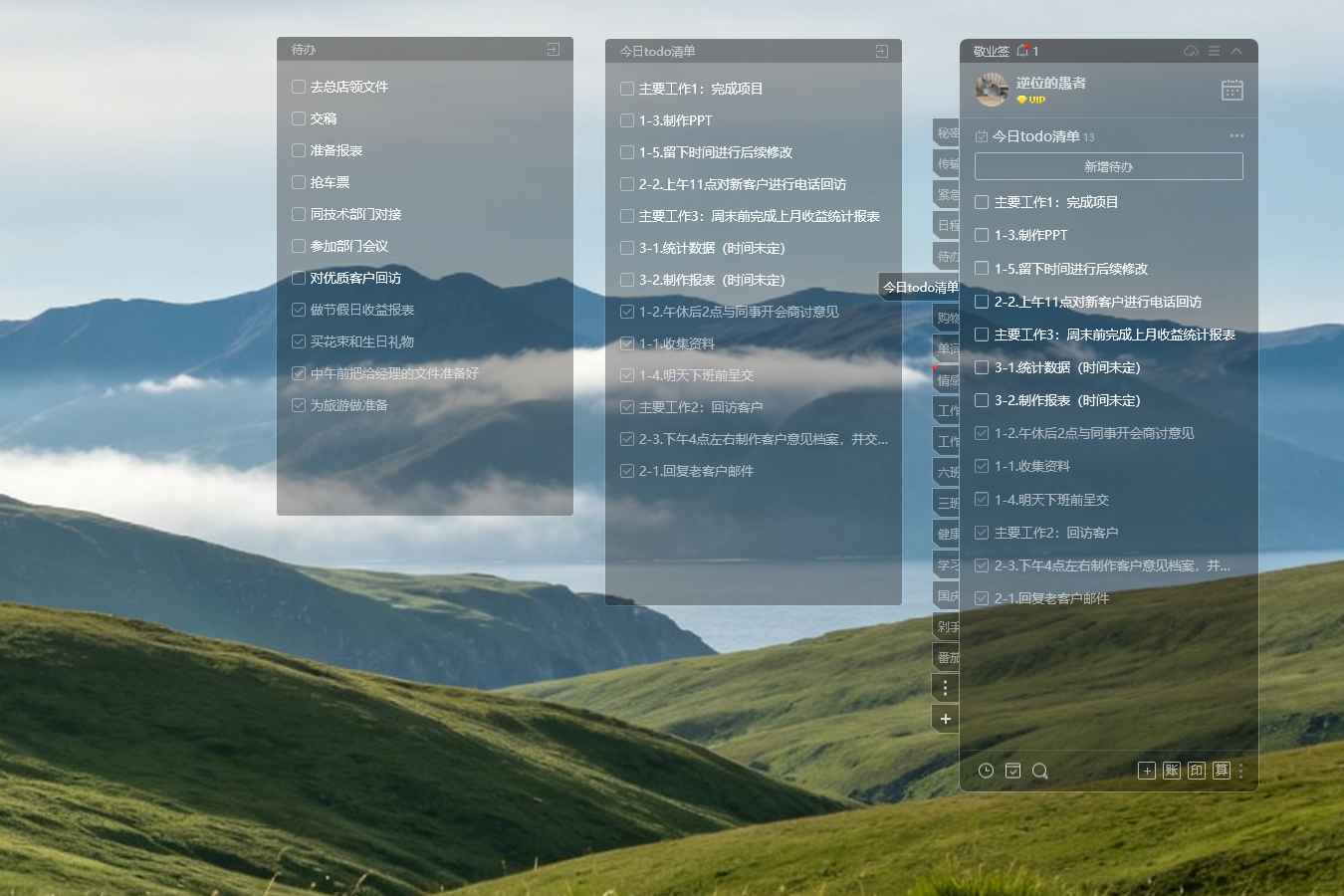The image size is (1344, 896).
Task: Open the vertical dots tab in category sidebar
Action: (x=946, y=688)
